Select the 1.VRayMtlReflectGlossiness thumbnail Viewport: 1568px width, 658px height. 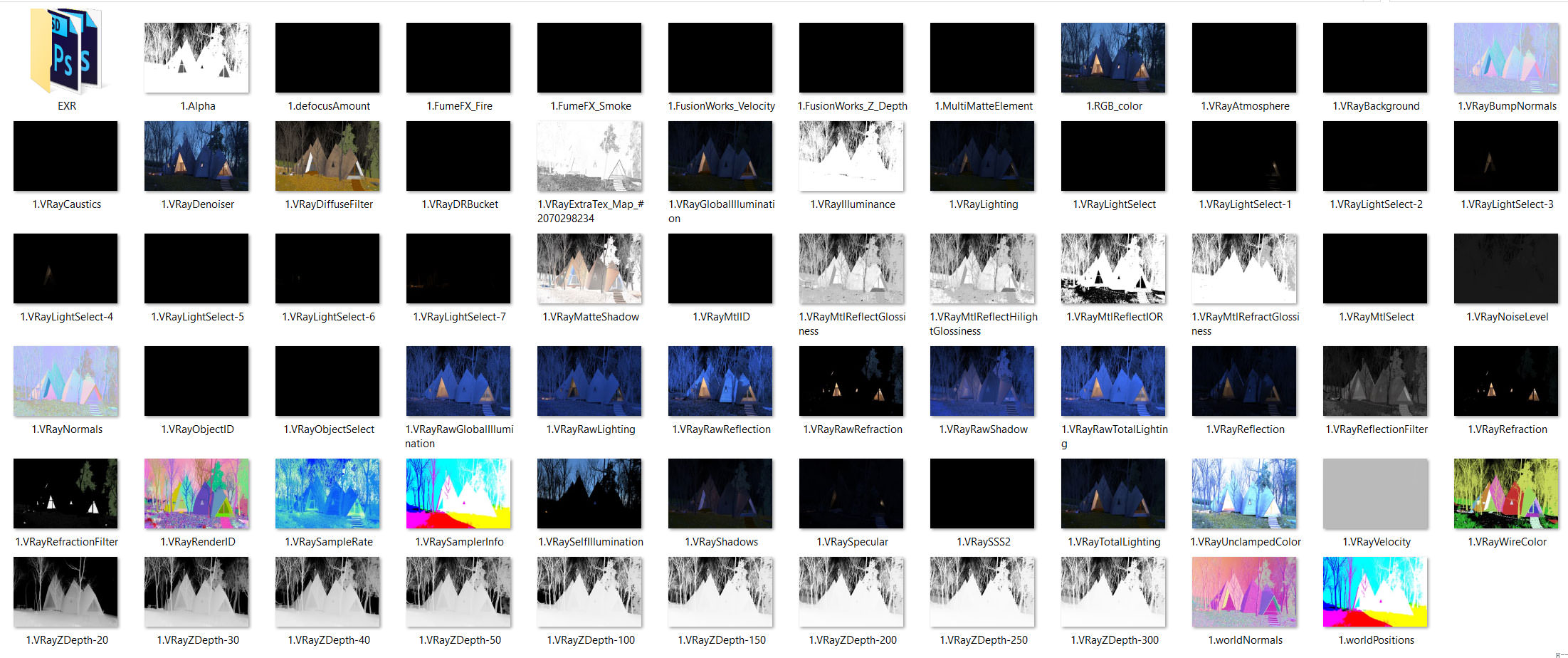tap(851, 268)
